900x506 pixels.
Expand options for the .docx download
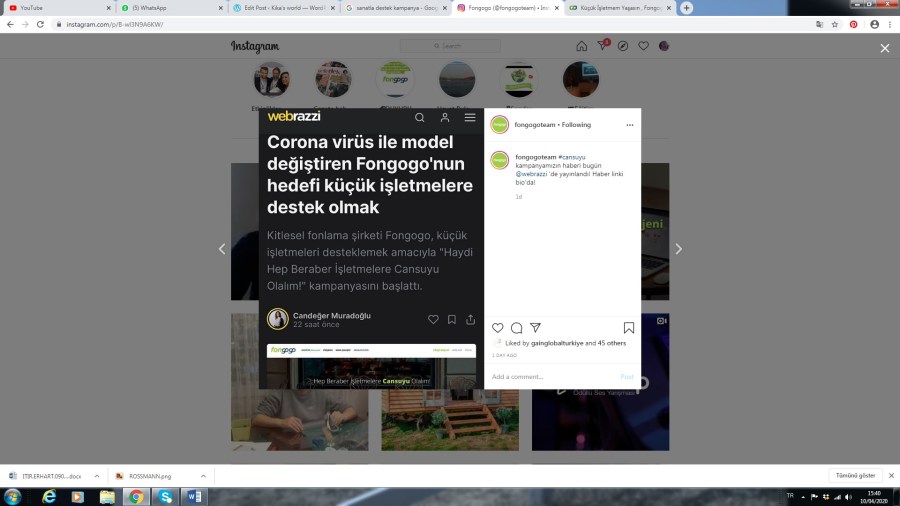[97, 476]
